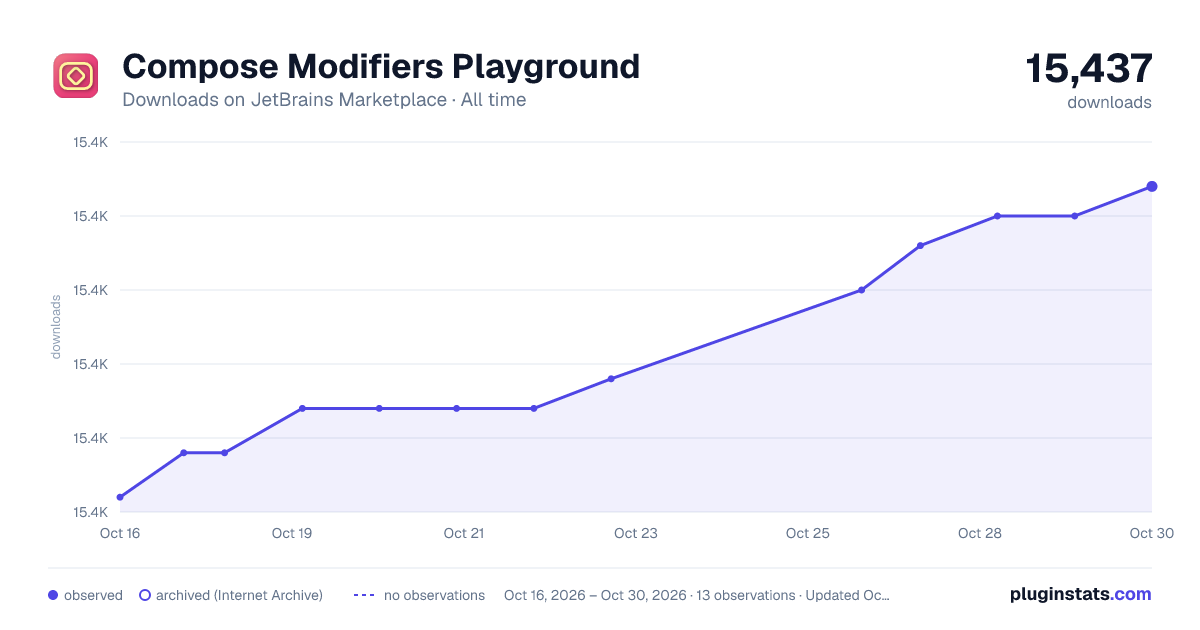Click the 'Oct 21' x-axis label
Screen dimensions: 1200x630
click(464, 533)
